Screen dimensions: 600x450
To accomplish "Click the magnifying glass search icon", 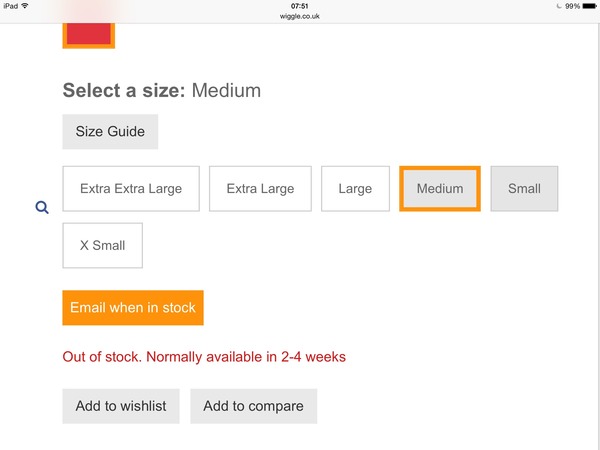I will click(42, 208).
